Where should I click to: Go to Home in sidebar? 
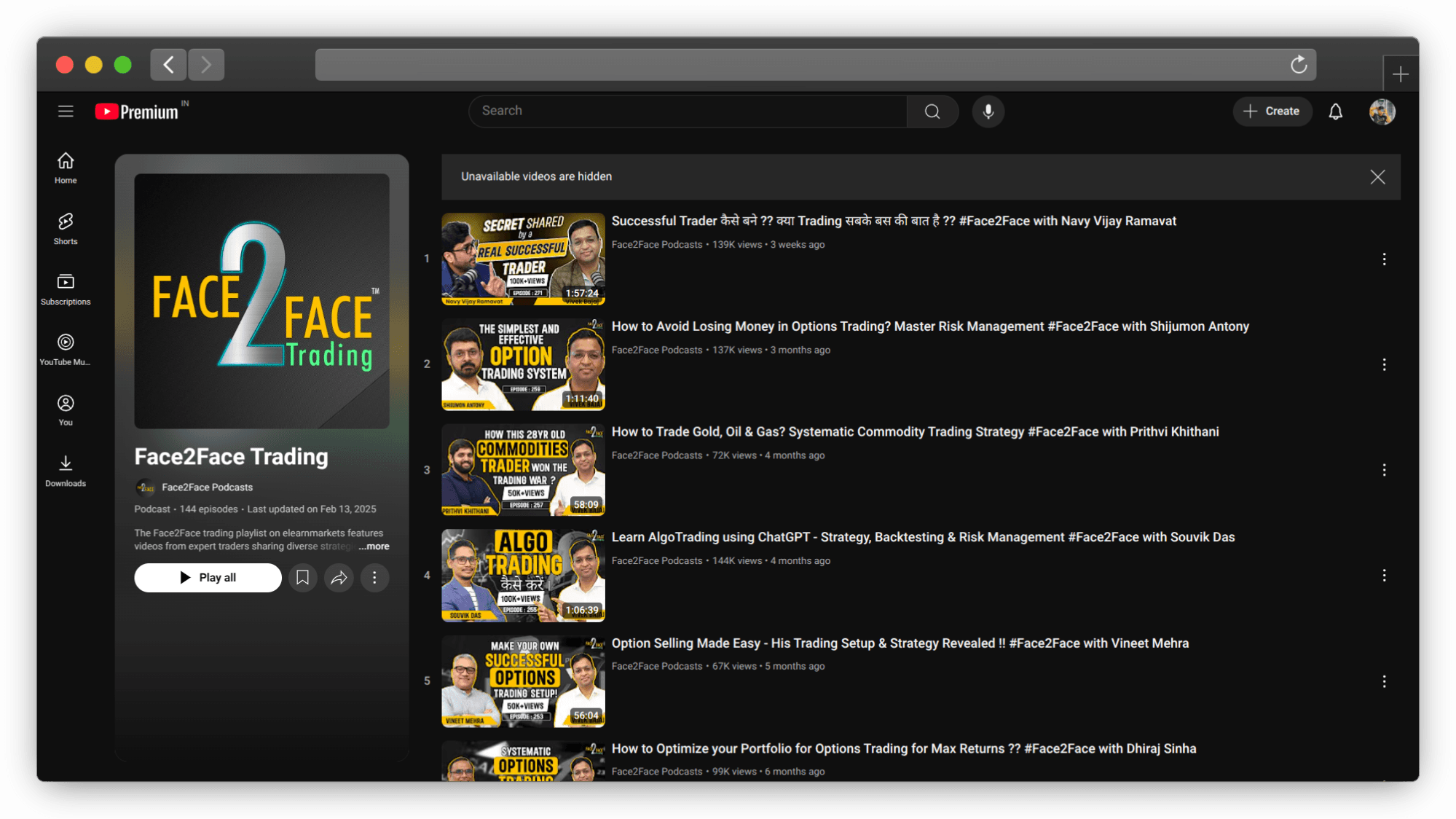pos(66,168)
